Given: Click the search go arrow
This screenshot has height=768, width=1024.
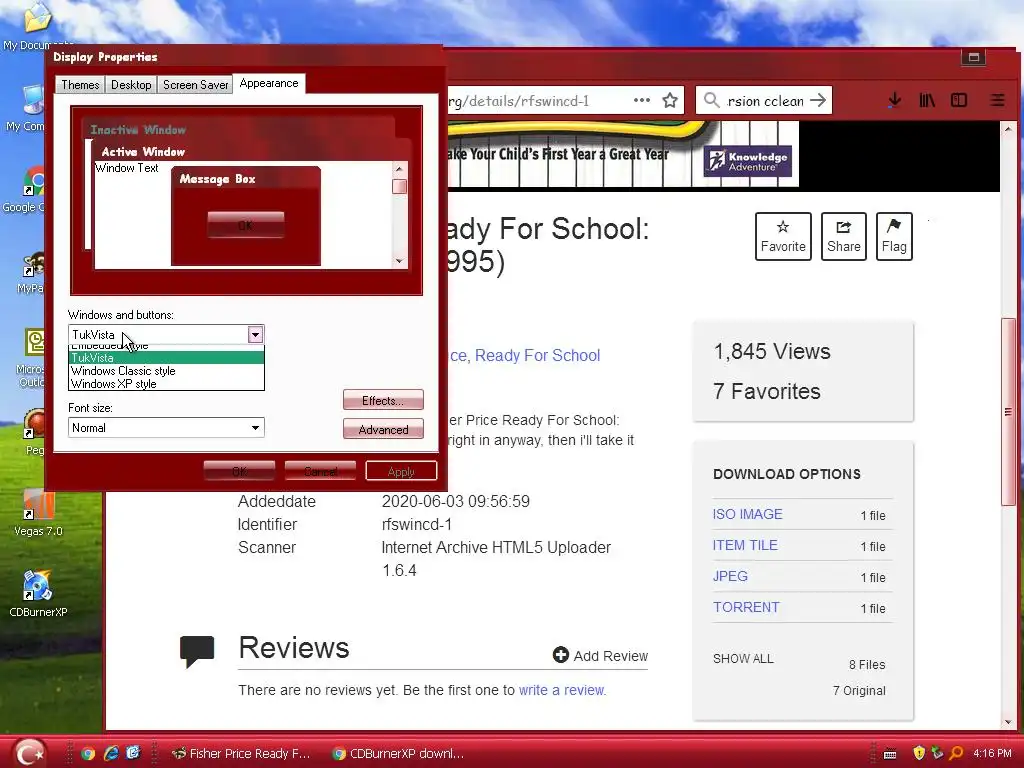Looking at the screenshot, I should click(x=818, y=100).
